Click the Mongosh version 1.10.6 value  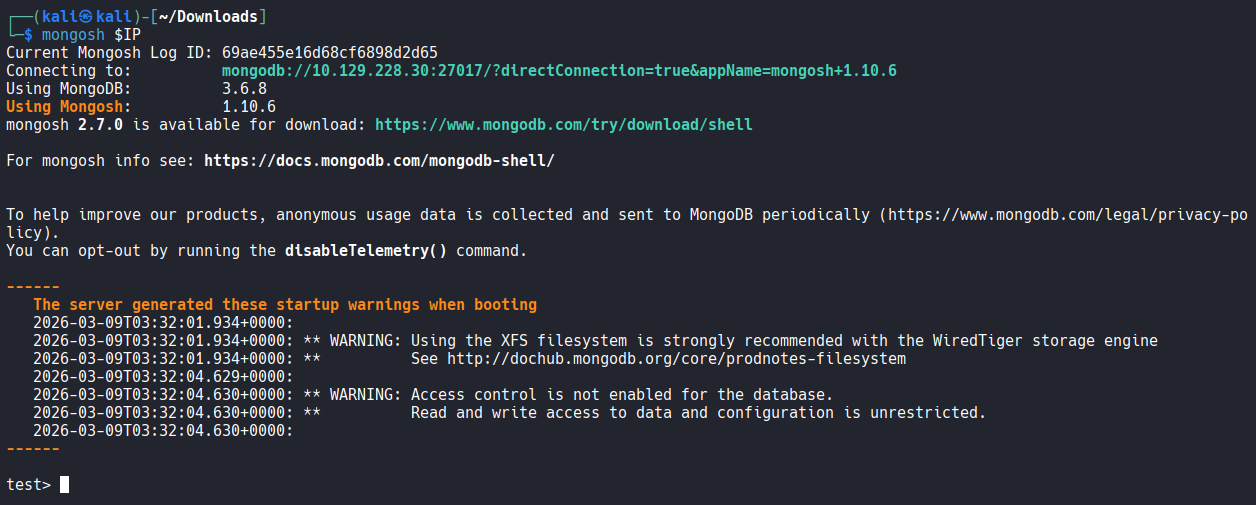tap(249, 107)
